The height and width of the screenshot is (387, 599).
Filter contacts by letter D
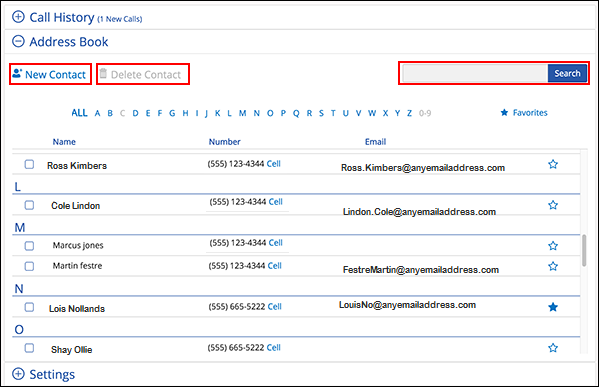coord(135,113)
